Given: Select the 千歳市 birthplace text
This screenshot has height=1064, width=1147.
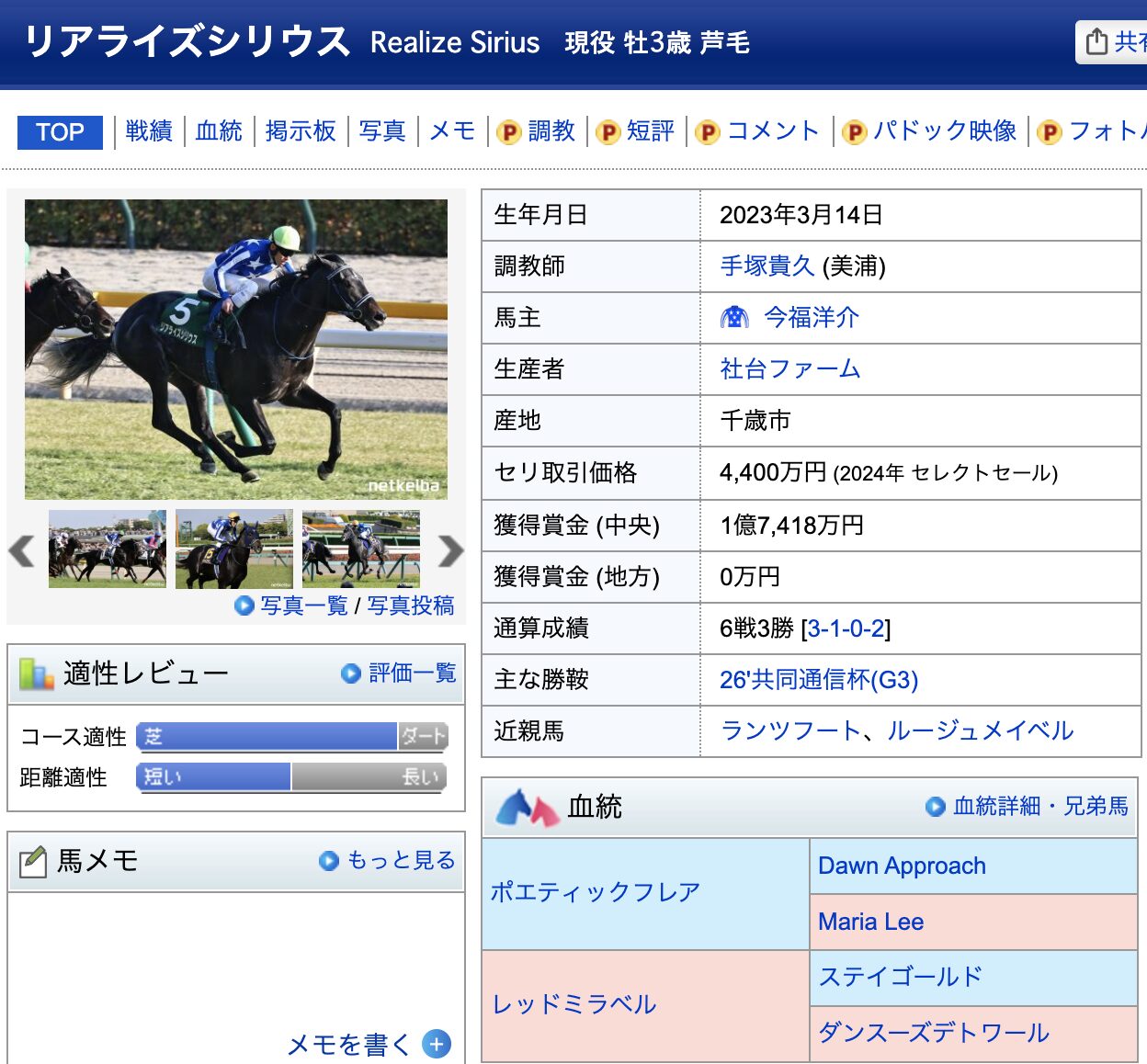Looking at the screenshot, I should tap(755, 421).
